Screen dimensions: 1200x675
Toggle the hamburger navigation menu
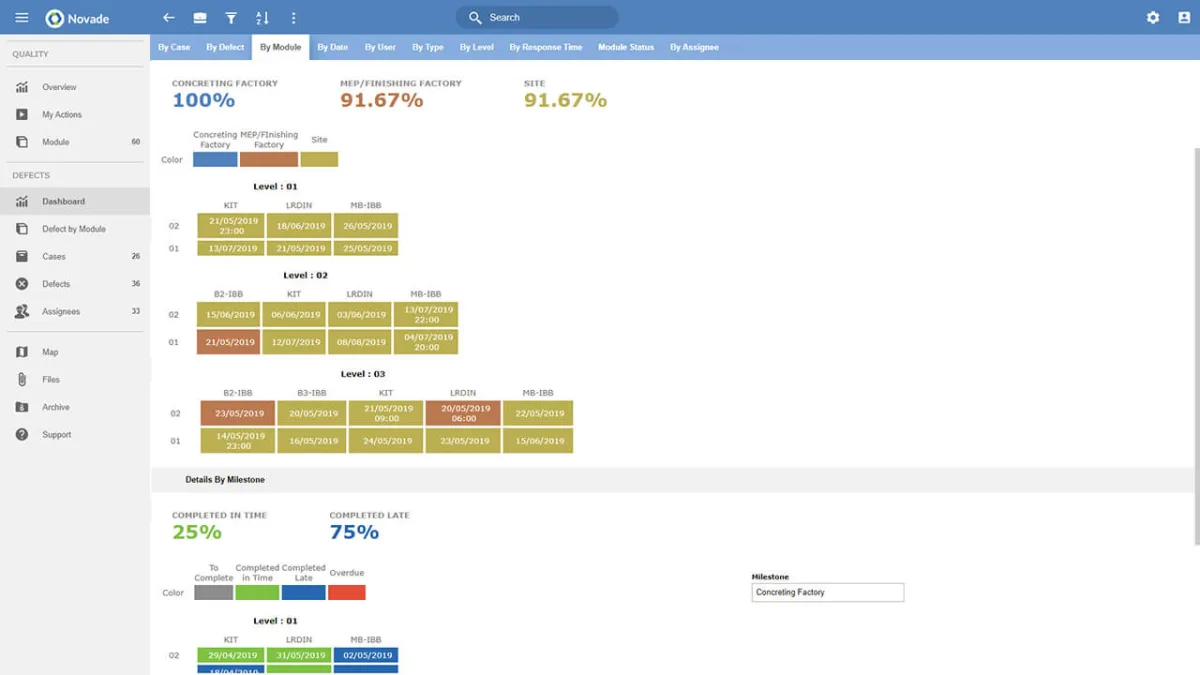click(x=21, y=17)
